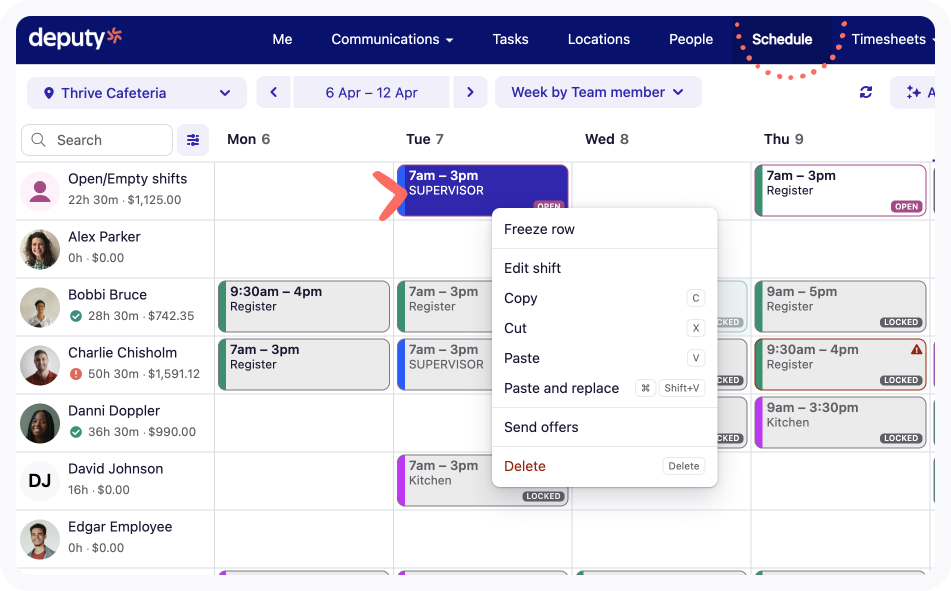
Task: Open the People page link
Action: point(691,39)
